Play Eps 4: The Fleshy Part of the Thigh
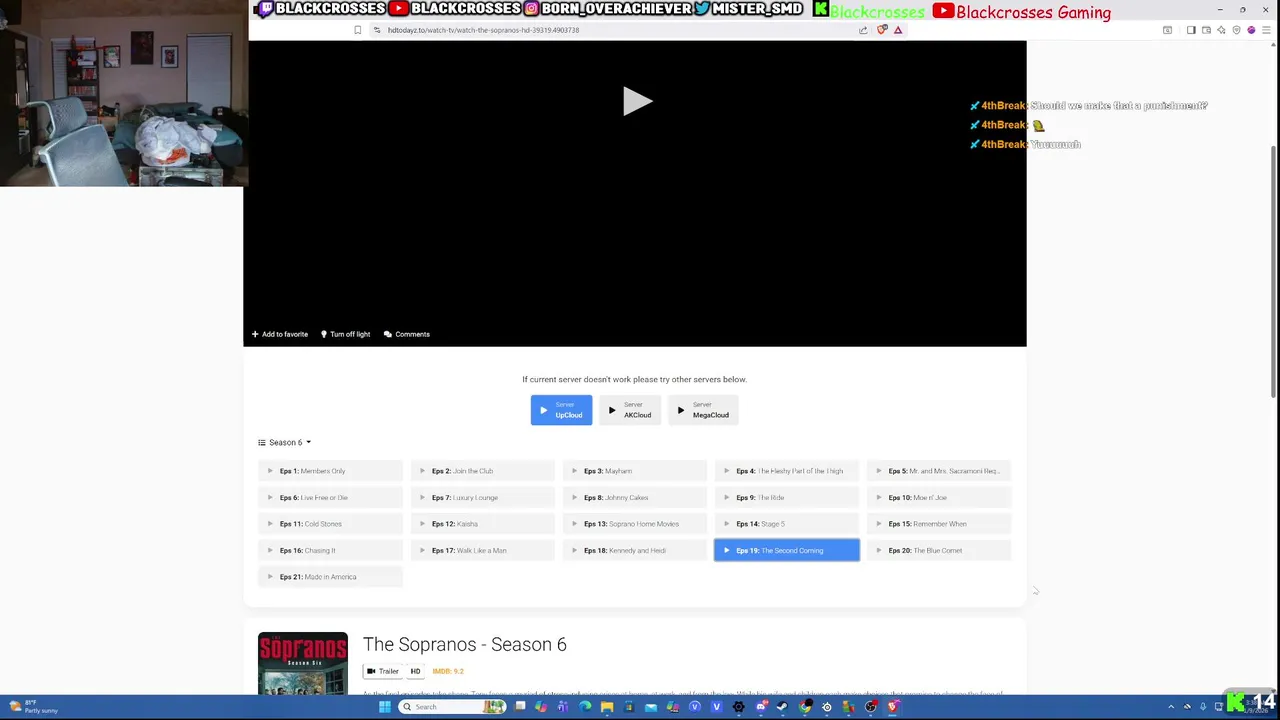 [786, 471]
